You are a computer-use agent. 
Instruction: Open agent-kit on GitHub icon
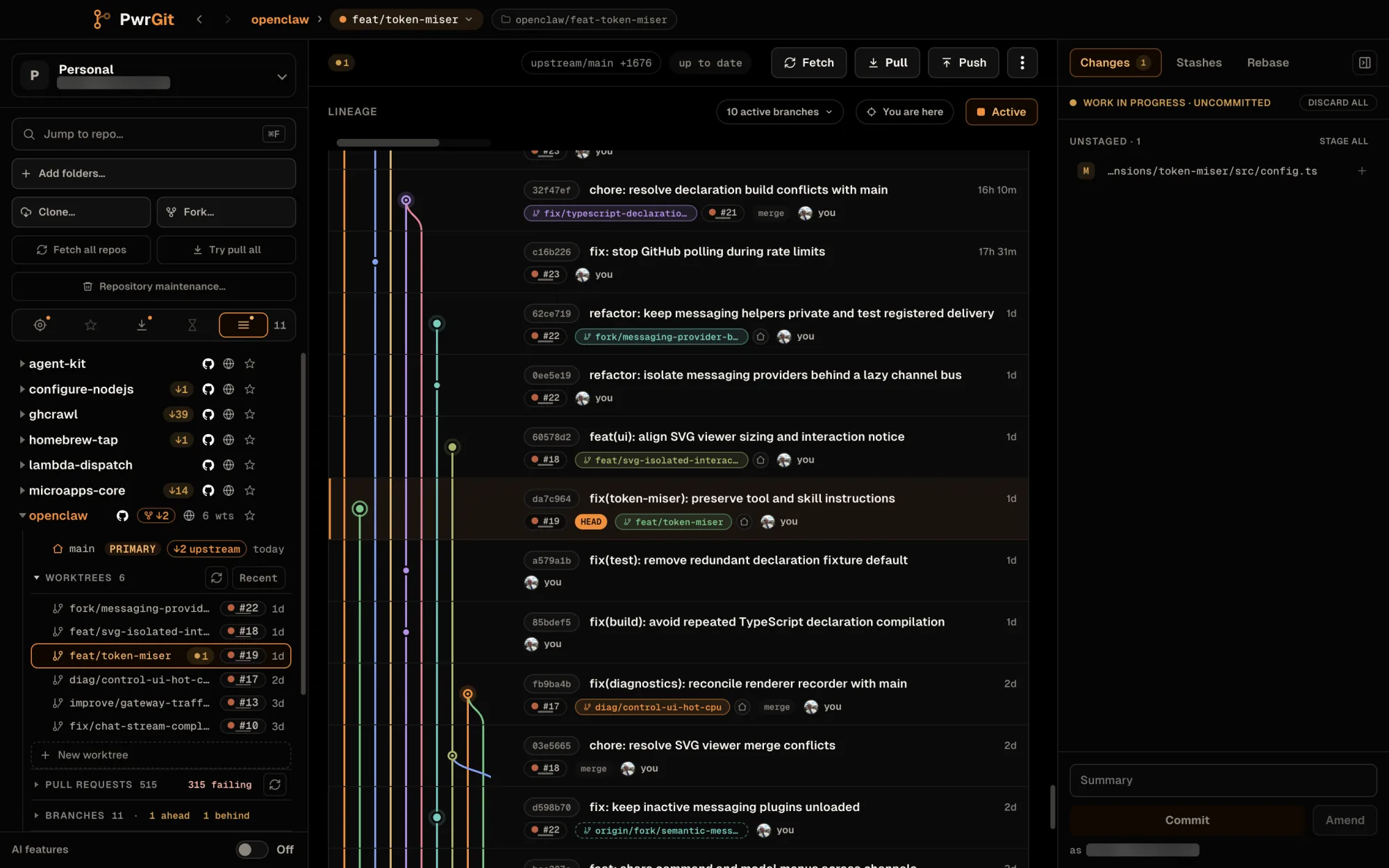pos(208,364)
